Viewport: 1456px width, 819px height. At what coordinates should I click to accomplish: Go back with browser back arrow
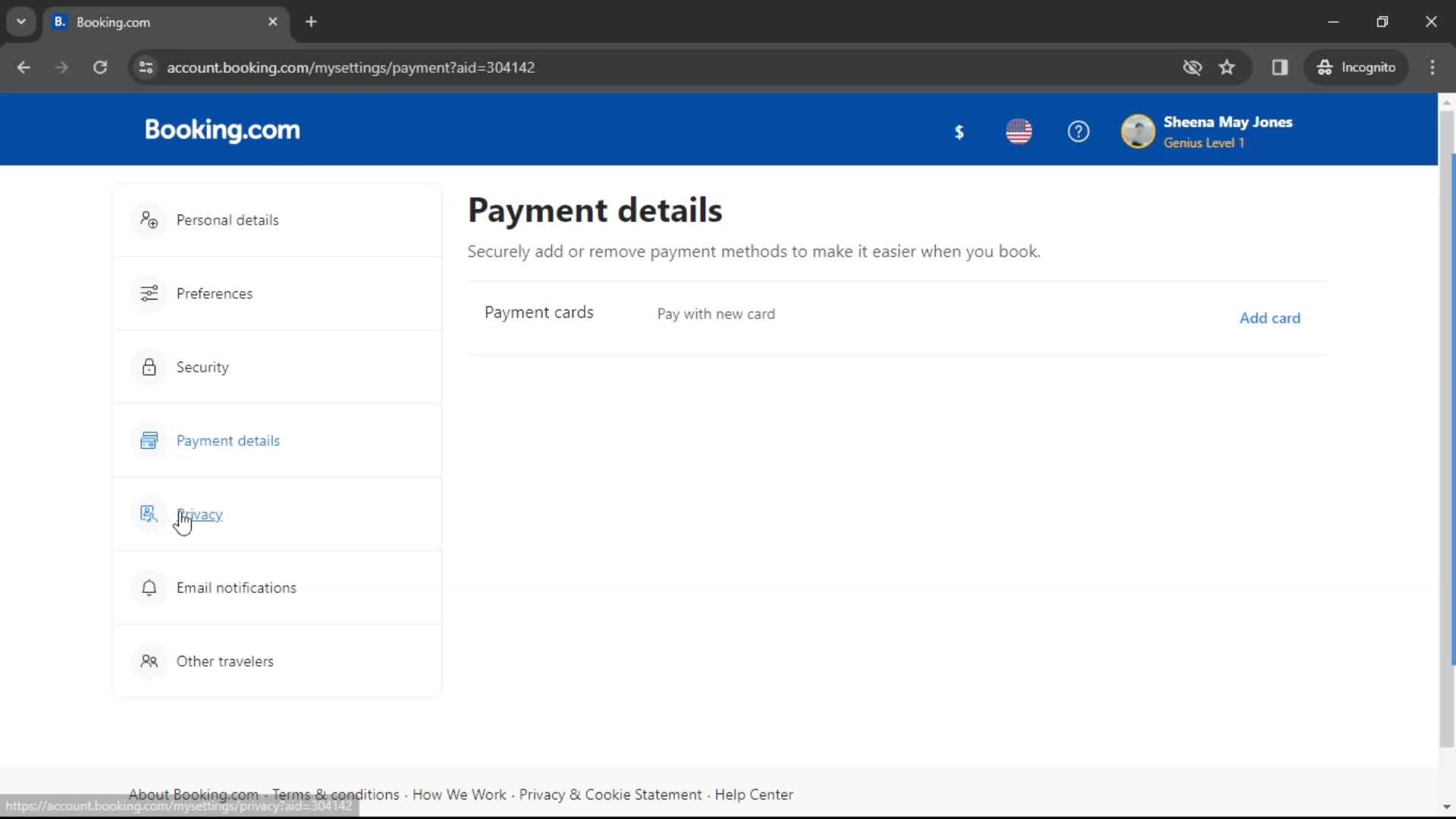[24, 67]
